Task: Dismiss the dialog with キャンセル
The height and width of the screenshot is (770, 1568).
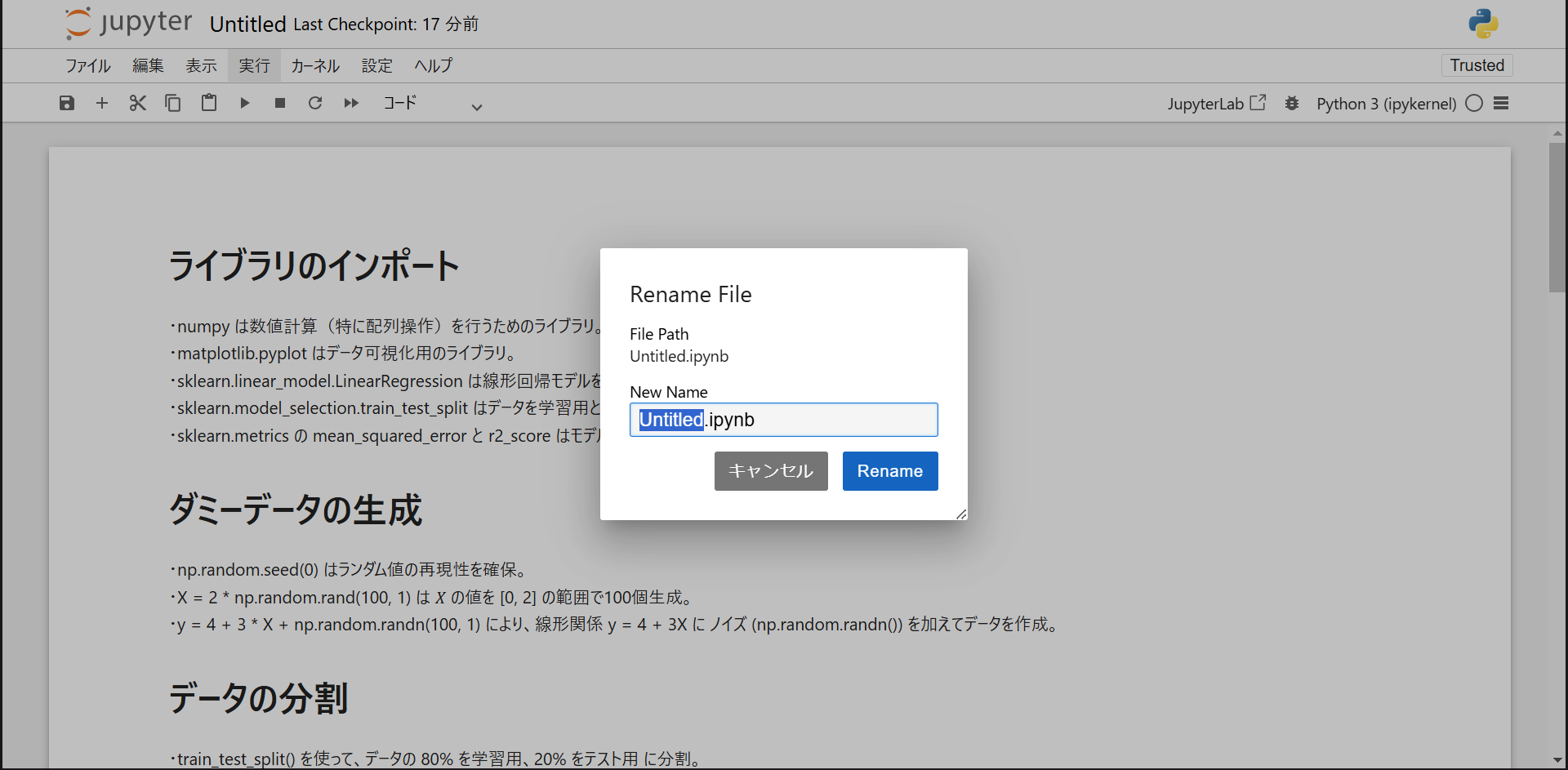Action: click(x=770, y=471)
